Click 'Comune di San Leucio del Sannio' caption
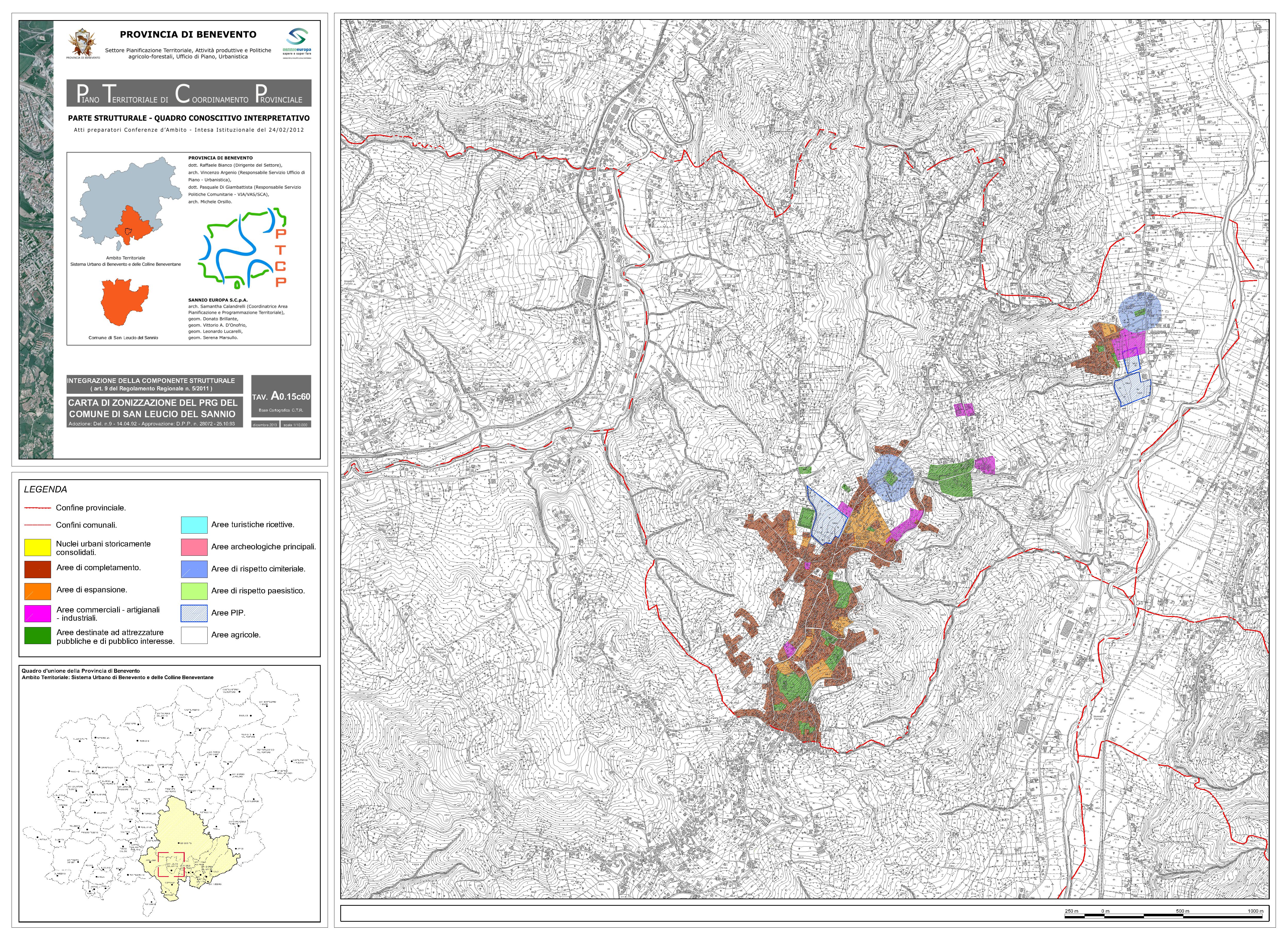 [123, 338]
